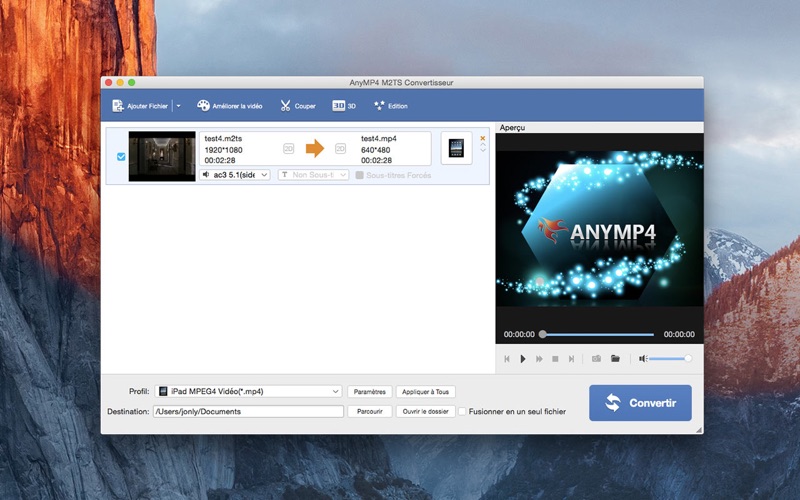Take a snapshot with camera icon
Image resolution: width=800 pixels, height=500 pixels.
coord(596,359)
